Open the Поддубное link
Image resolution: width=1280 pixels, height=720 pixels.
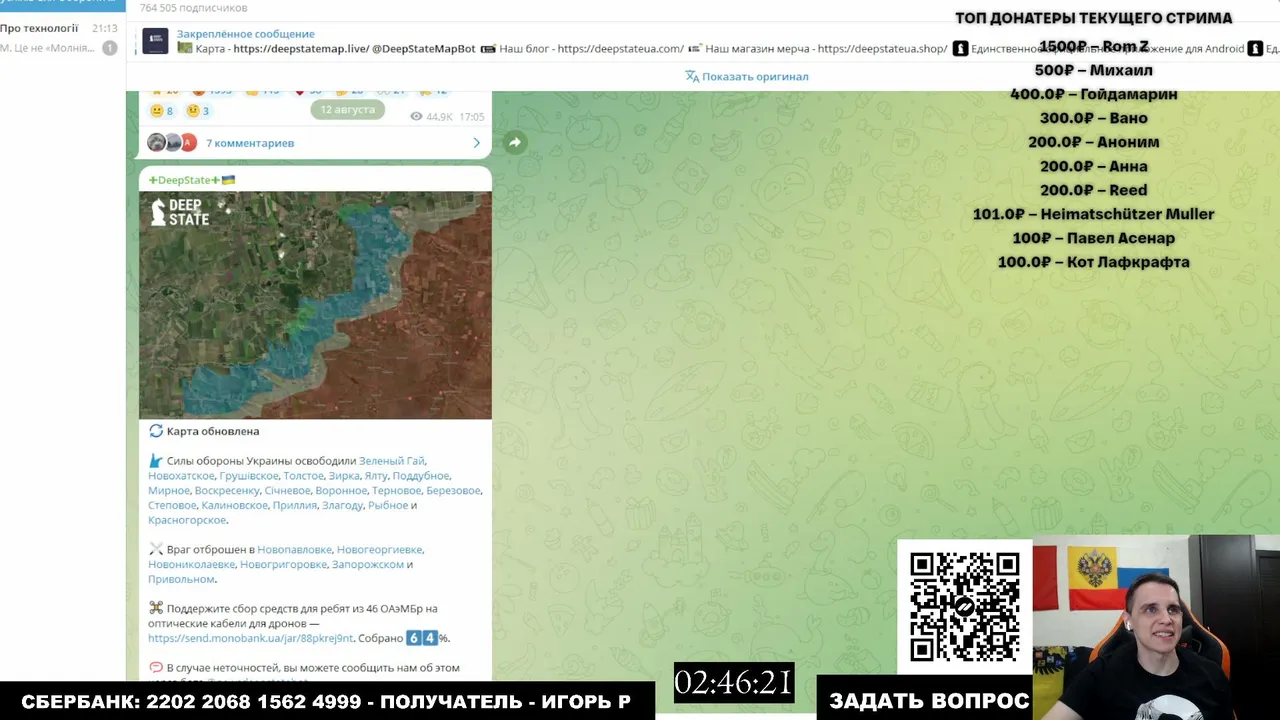tap(421, 476)
